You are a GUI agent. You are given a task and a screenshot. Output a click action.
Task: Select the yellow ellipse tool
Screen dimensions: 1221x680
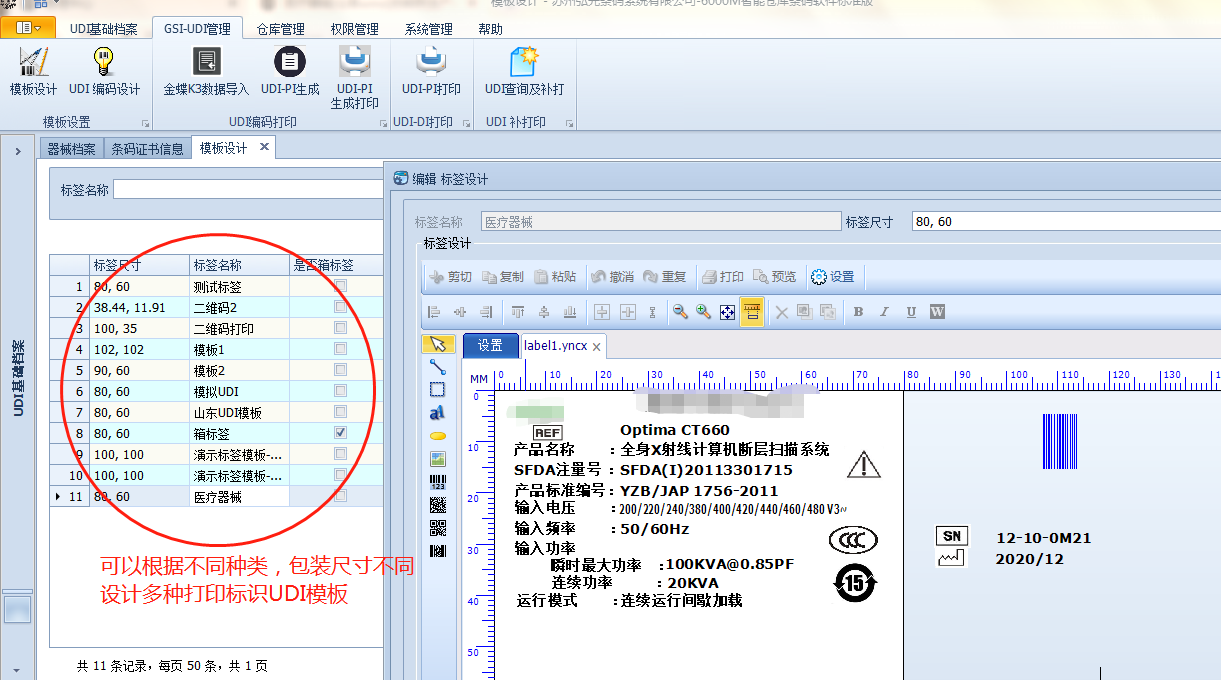[437, 436]
